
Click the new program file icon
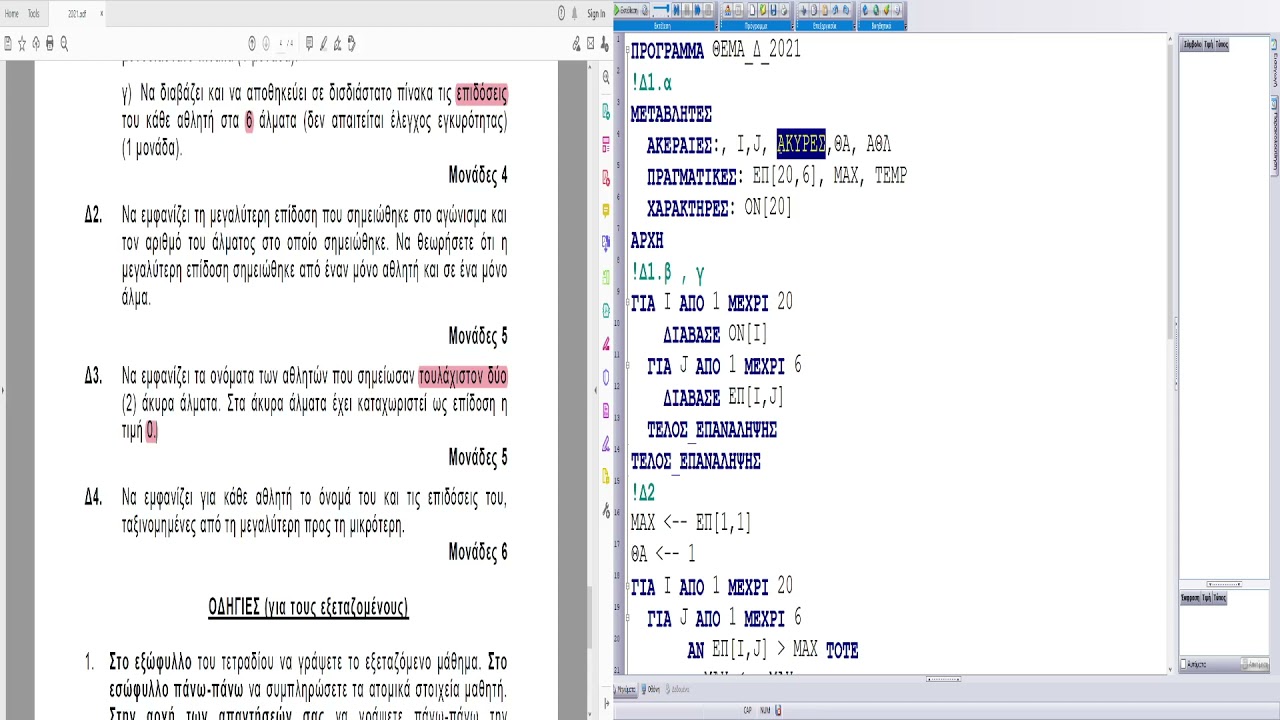pos(752,10)
